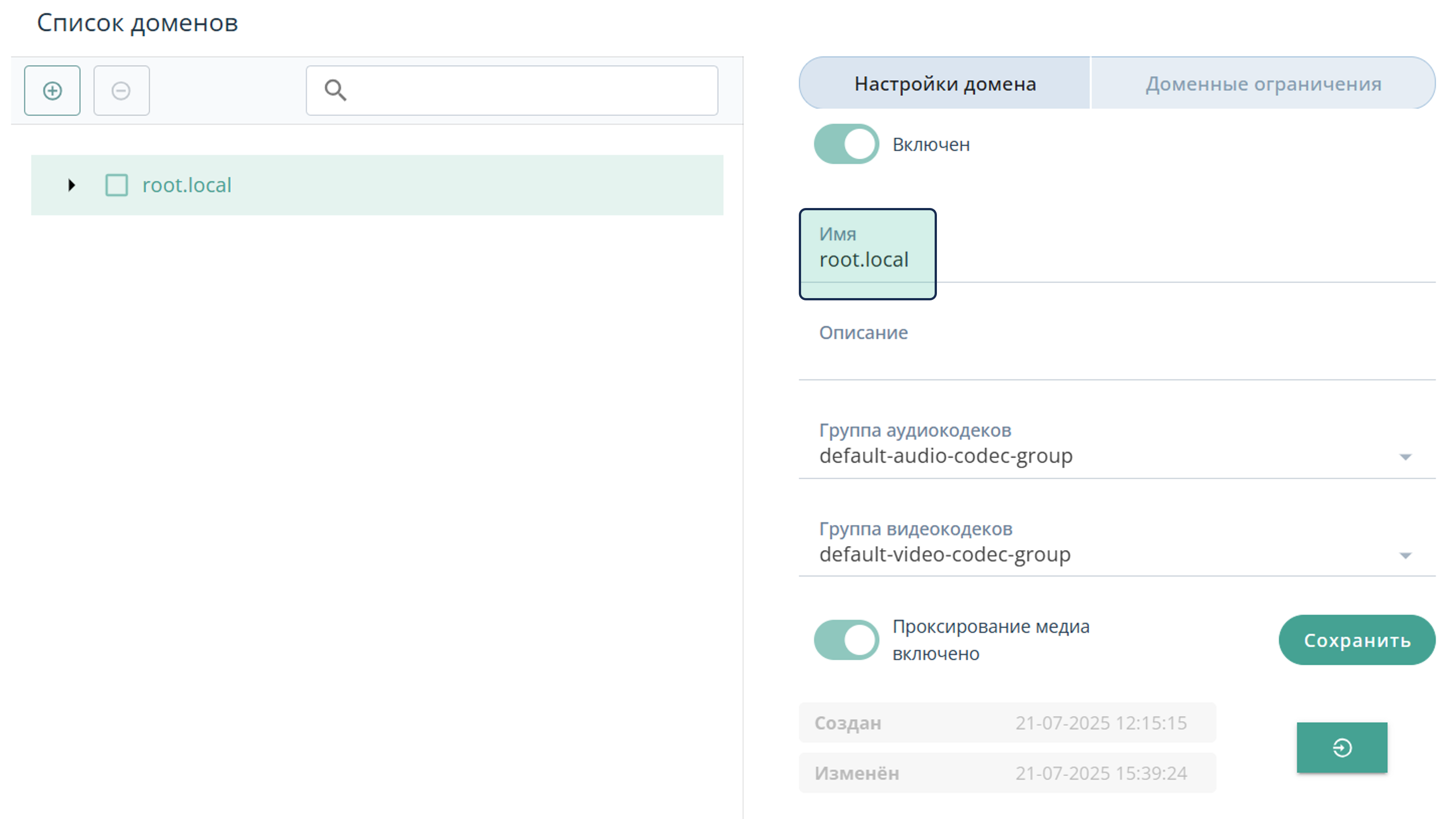This screenshot has height=819, width=1456.
Task: Click the remove domain minus icon
Action: coord(121,91)
